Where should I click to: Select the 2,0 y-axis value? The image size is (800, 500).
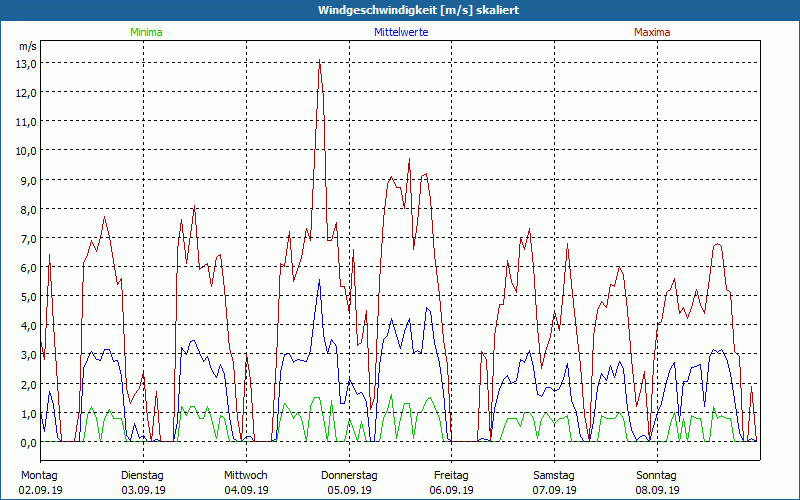(x=30, y=385)
